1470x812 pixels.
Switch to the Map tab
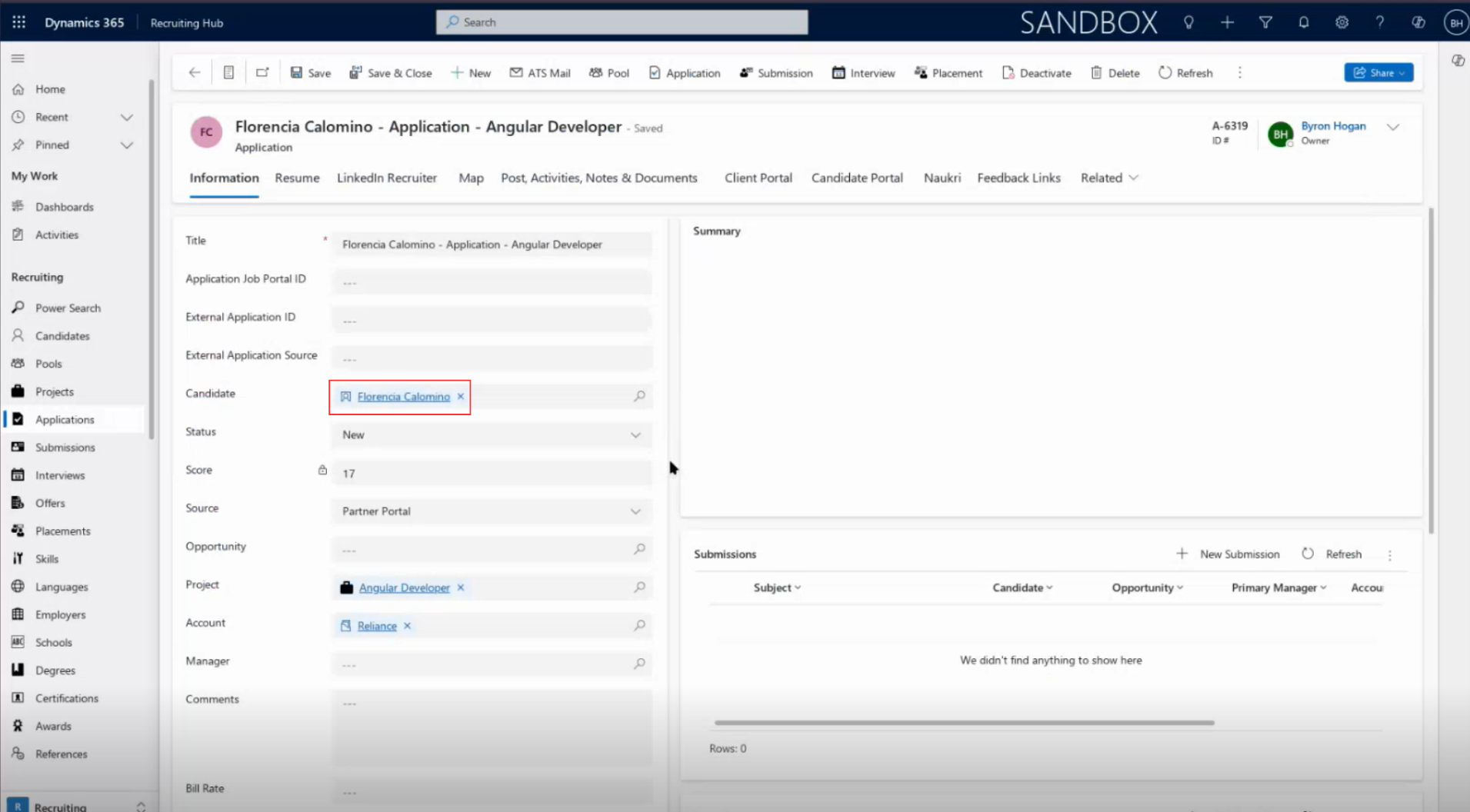pos(471,178)
